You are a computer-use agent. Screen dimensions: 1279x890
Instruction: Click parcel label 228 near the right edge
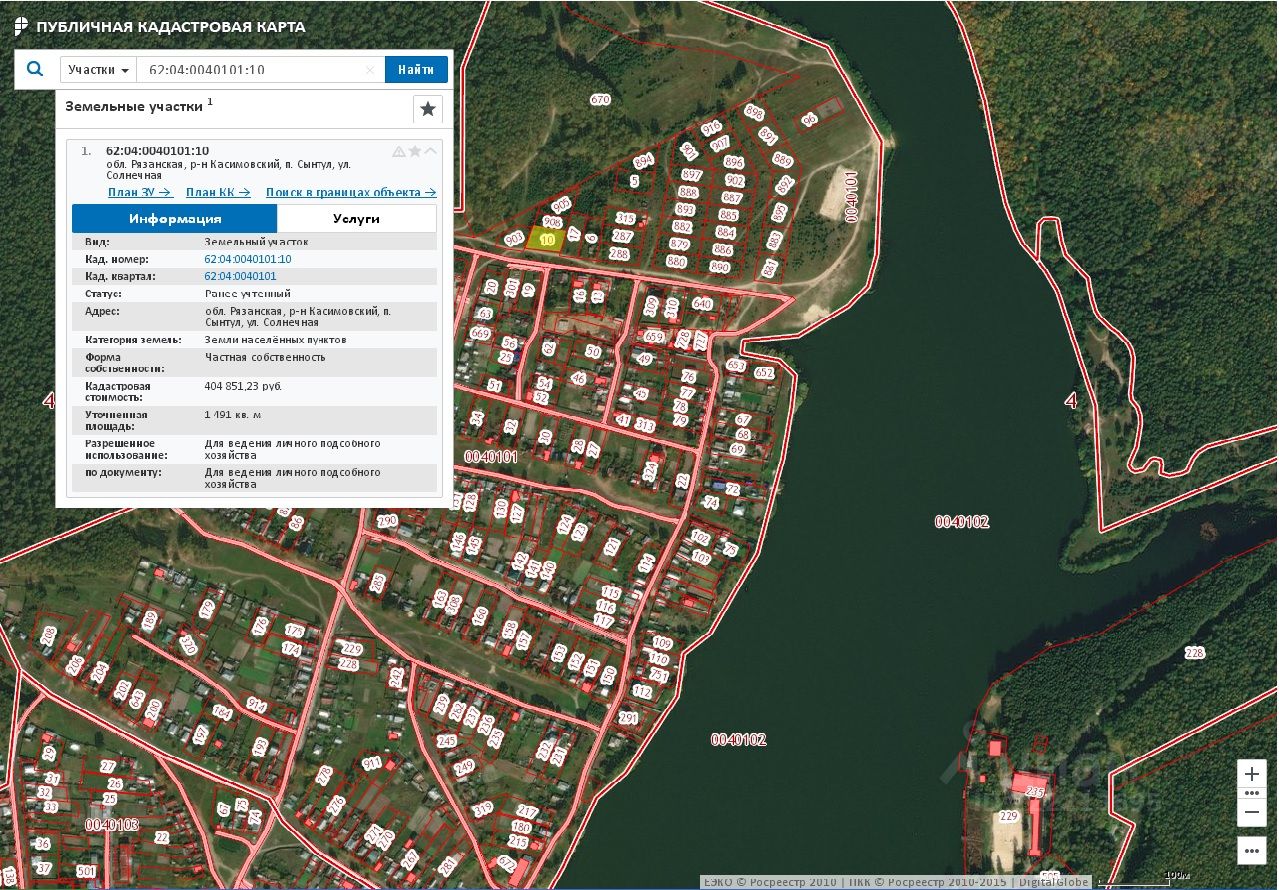(x=1194, y=653)
